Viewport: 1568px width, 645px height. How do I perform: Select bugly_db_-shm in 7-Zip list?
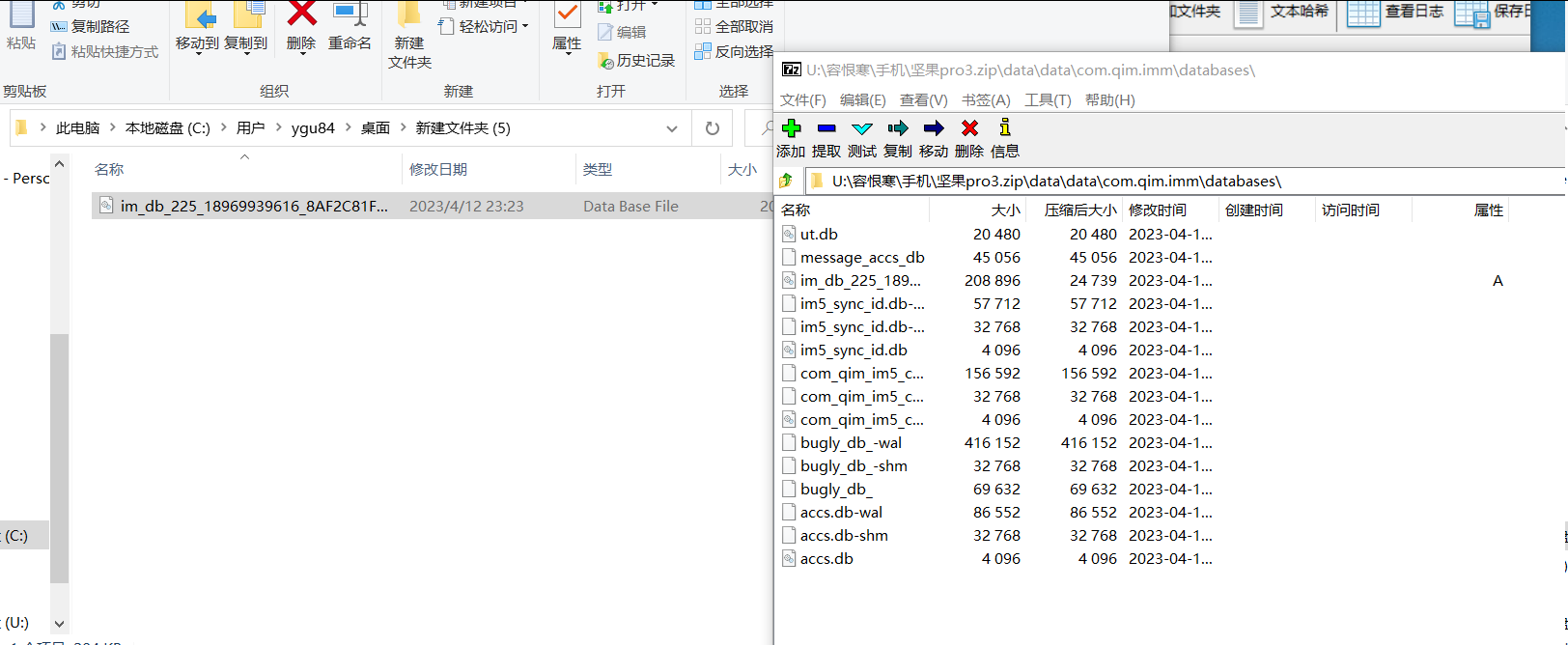tap(854, 466)
